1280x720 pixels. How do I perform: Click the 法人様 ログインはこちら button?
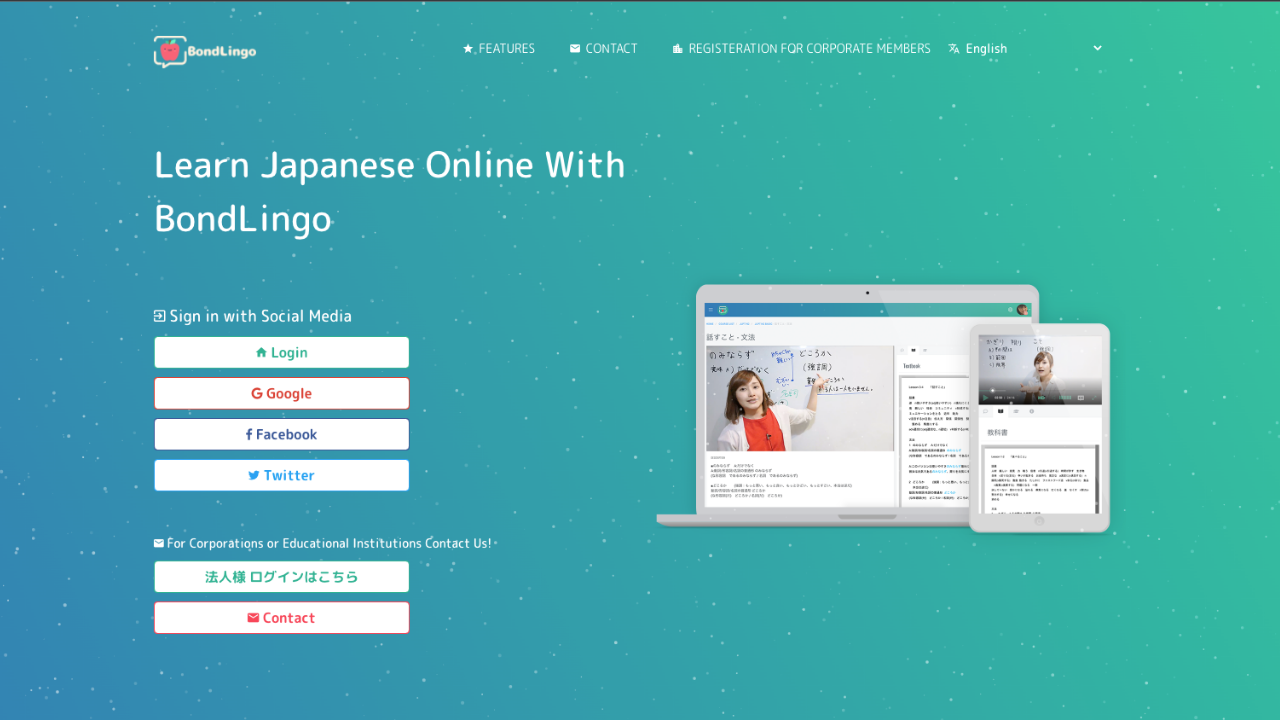coord(282,577)
